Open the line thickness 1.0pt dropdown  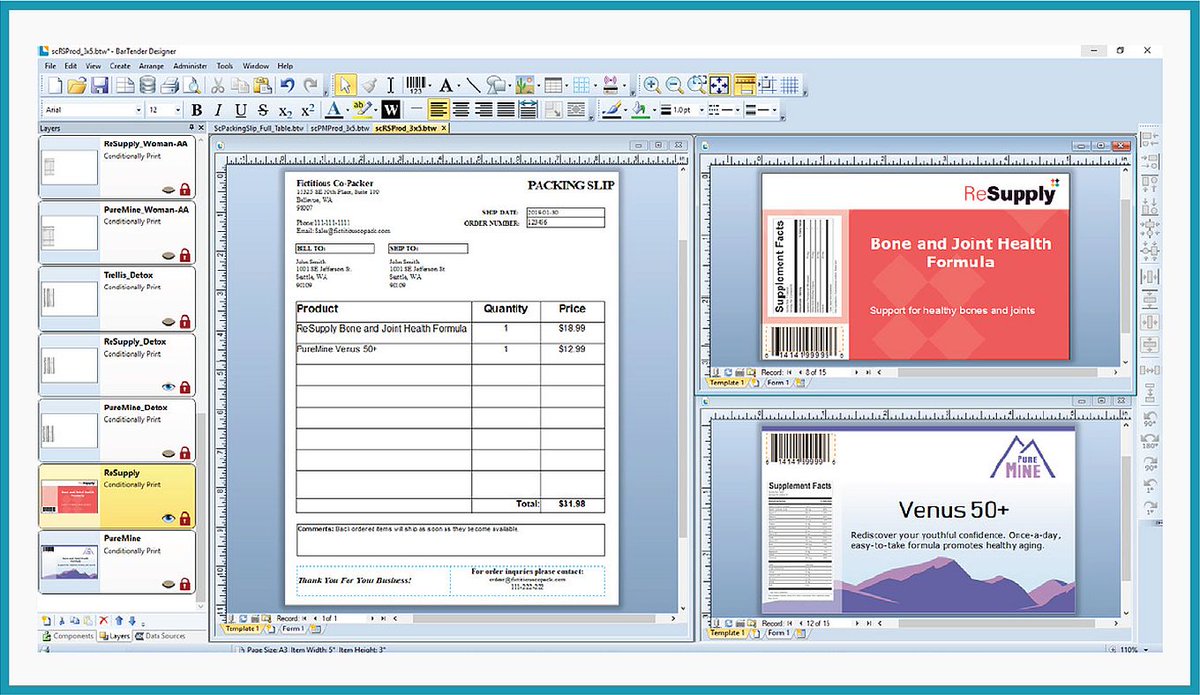point(701,110)
